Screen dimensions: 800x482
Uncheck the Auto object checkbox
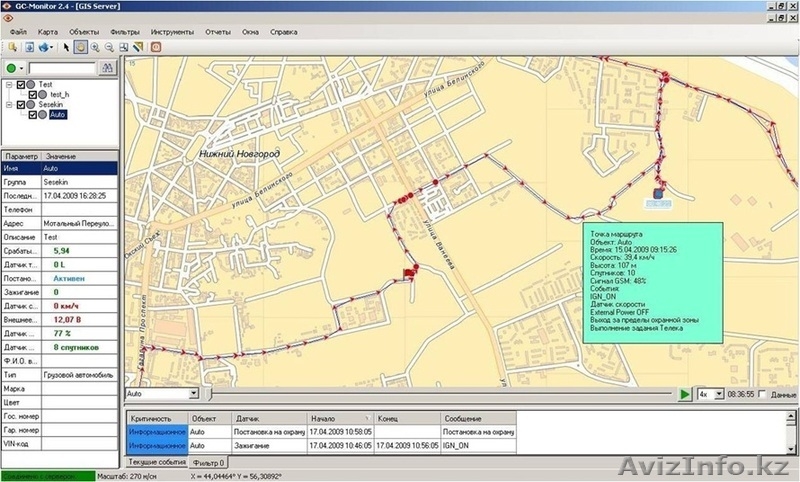tap(33, 115)
